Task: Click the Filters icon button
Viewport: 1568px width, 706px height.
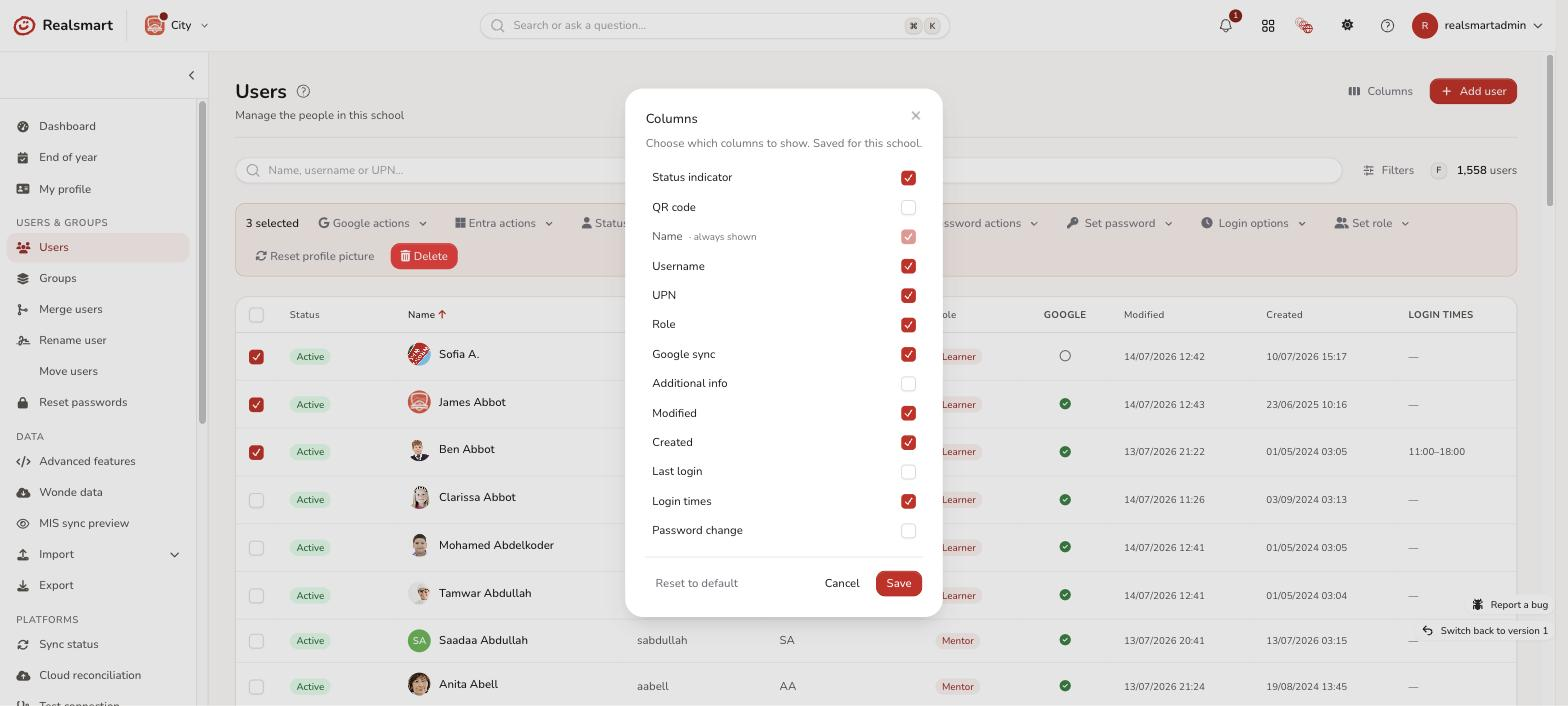Action: [x=1388, y=170]
